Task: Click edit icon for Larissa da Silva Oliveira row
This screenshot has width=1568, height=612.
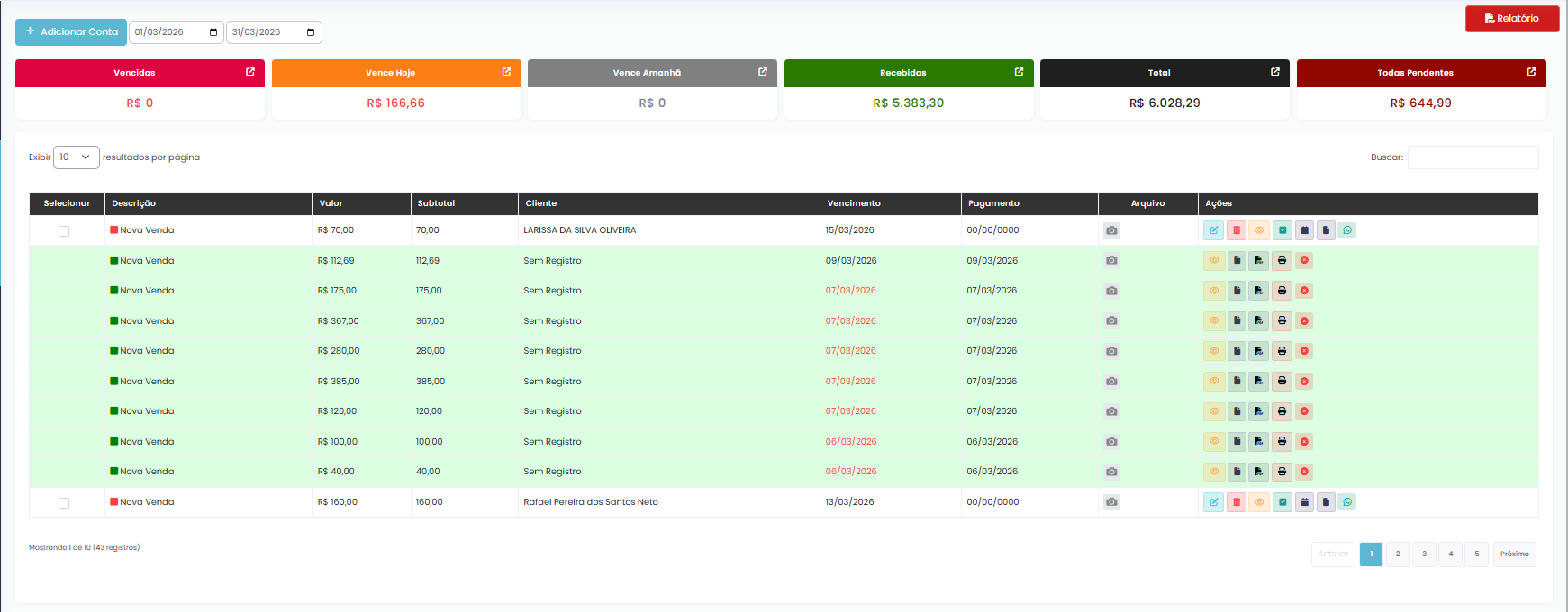Action: click(1213, 230)
